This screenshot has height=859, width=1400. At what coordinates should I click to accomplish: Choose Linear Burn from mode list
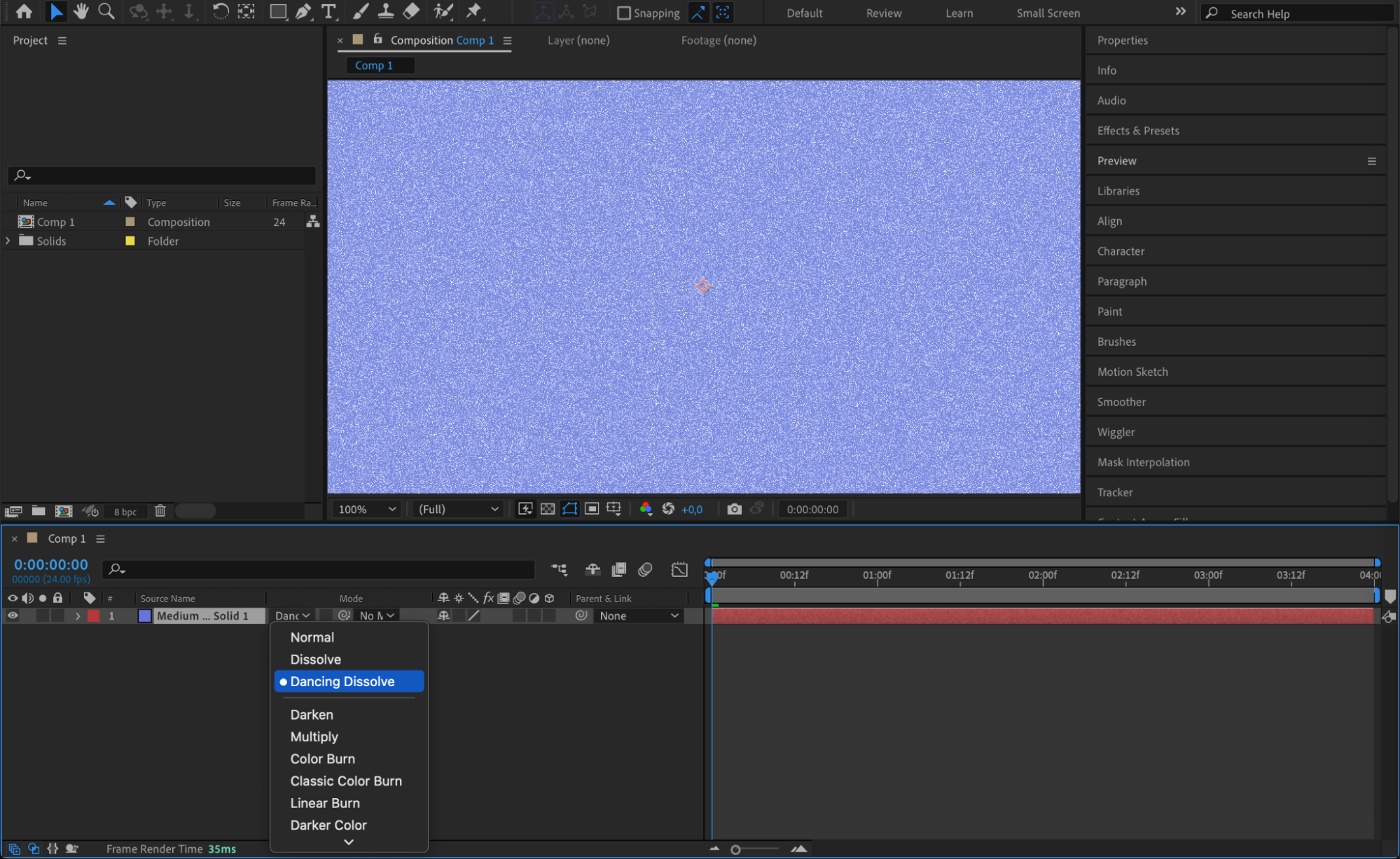tap(325, 803)
